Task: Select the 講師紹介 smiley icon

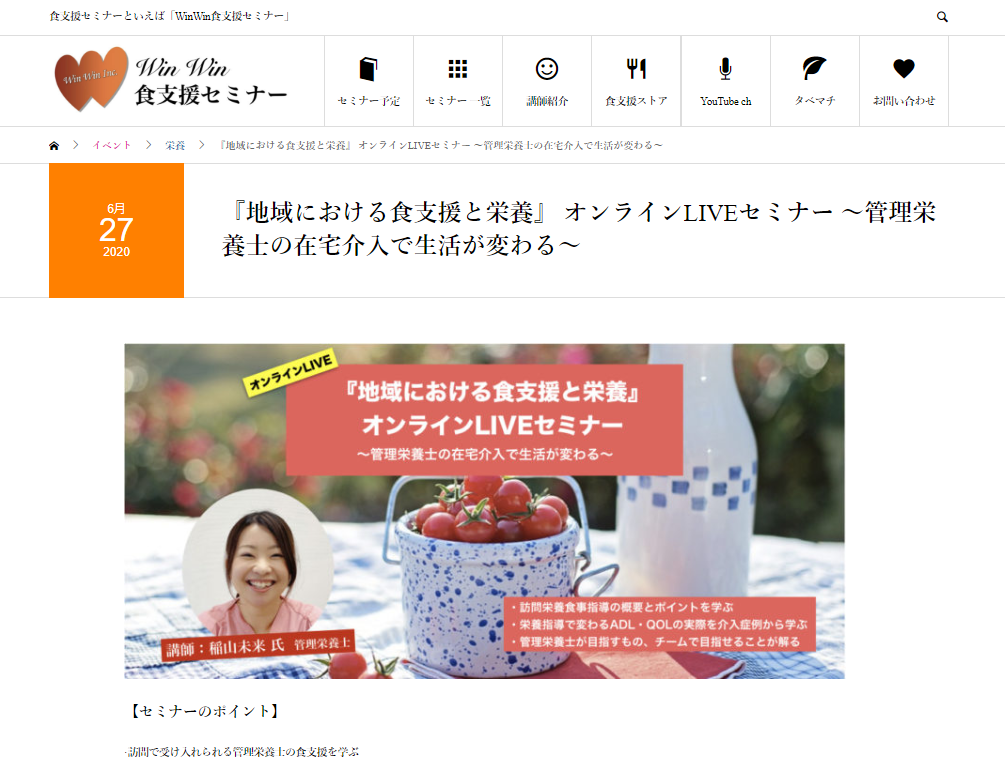Action: point(547,69)
